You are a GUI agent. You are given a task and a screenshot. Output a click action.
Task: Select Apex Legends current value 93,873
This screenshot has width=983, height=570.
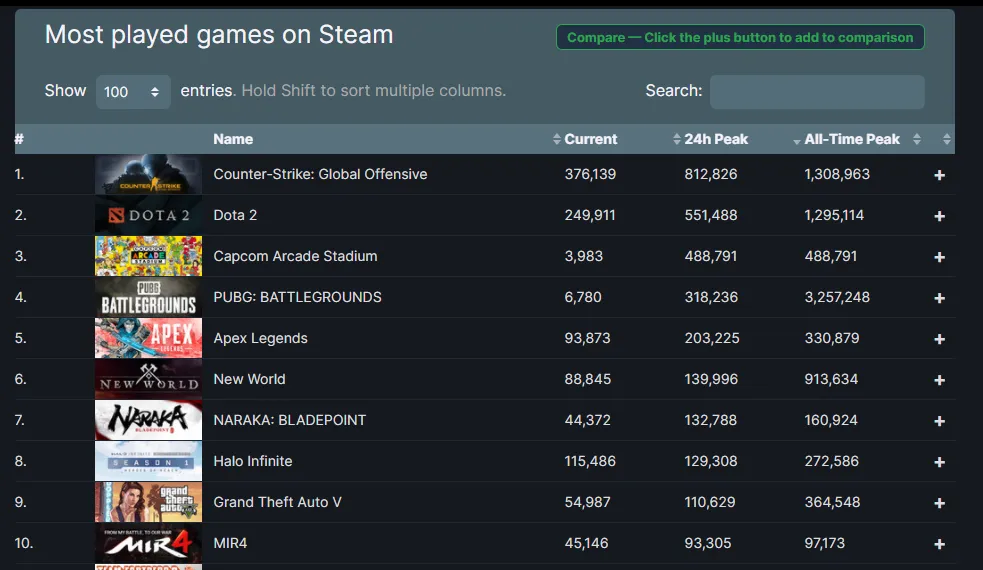pos(587,338)
